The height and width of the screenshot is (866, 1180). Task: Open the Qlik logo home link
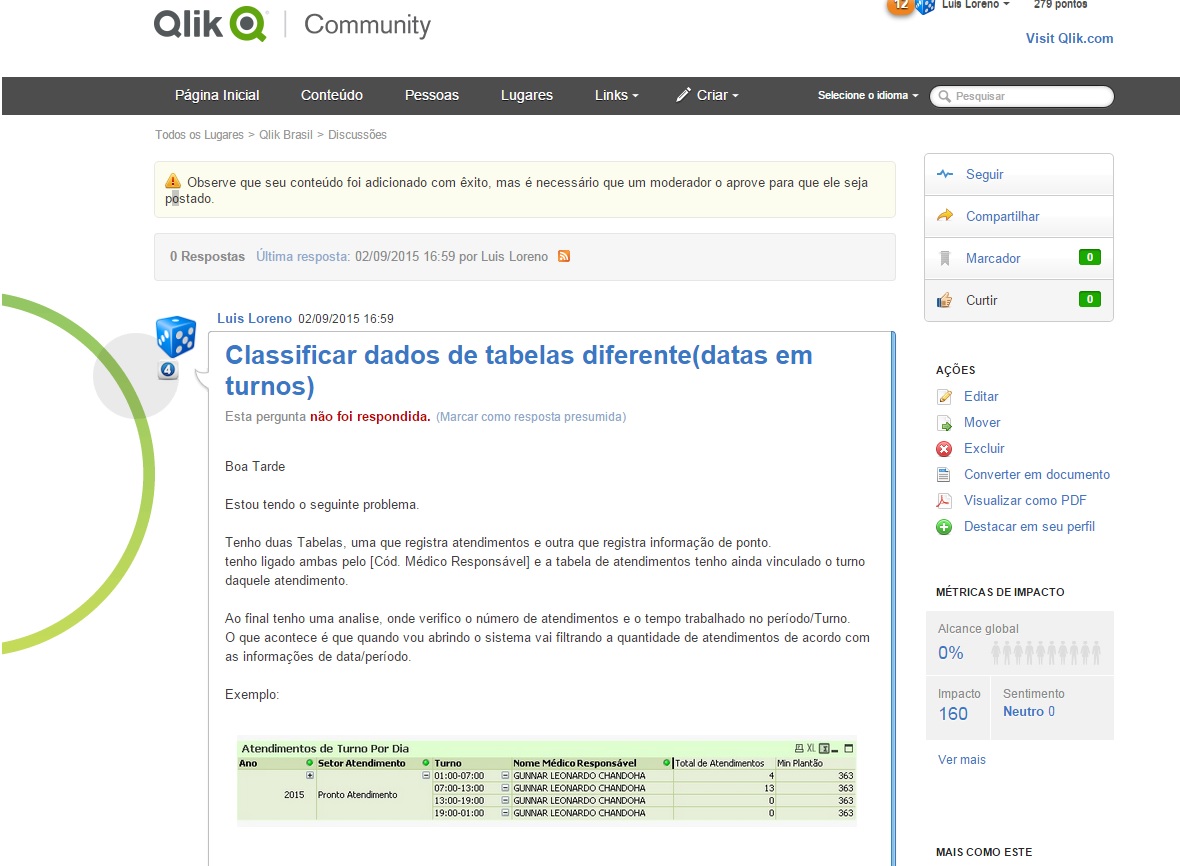click(210, 24)
